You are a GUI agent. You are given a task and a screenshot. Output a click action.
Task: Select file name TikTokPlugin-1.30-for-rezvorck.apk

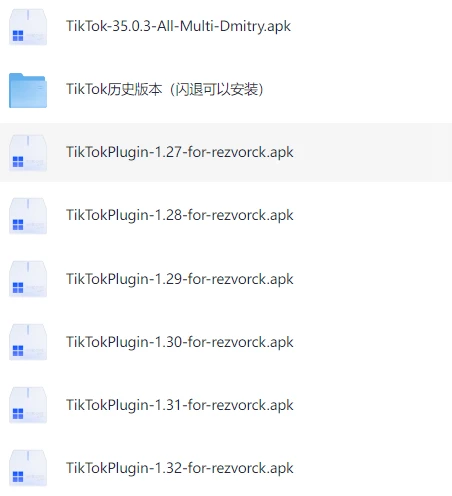click(180, 342)
